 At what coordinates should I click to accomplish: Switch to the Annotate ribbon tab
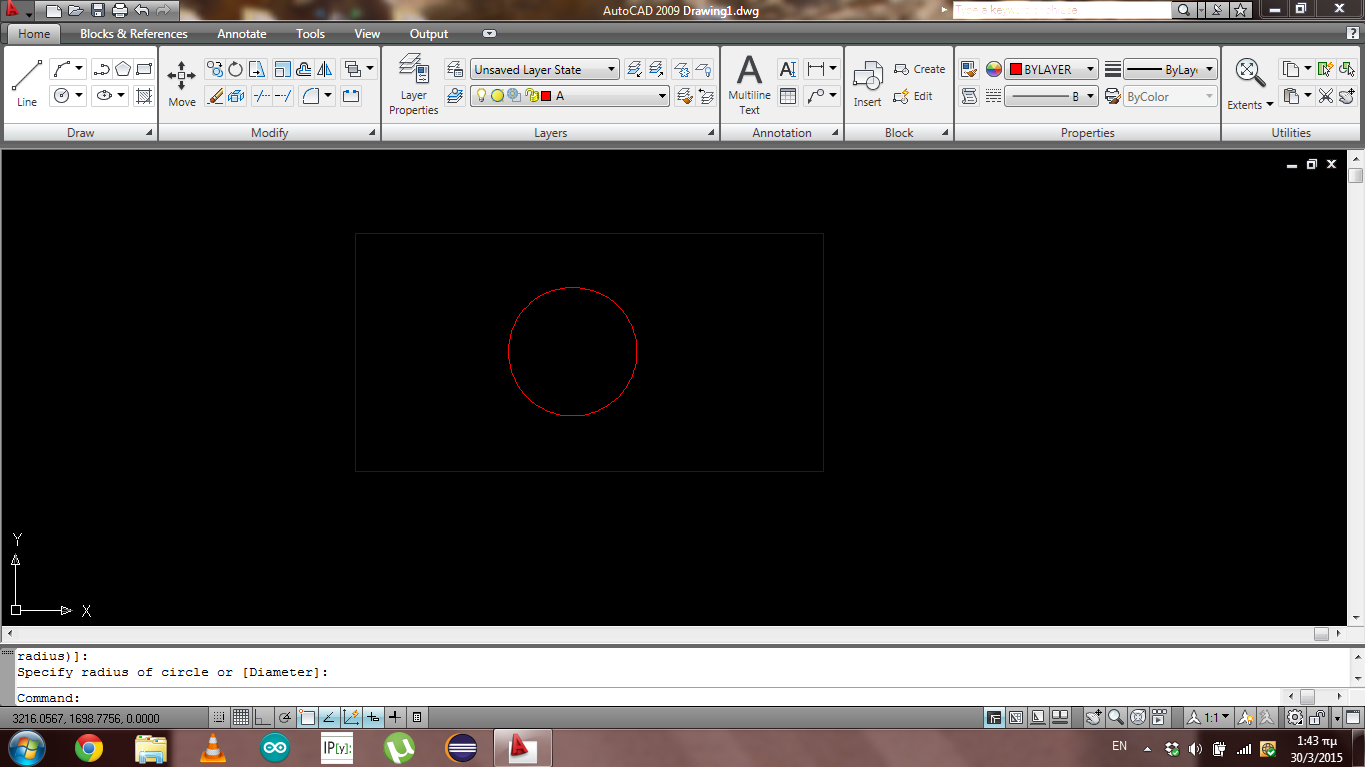point(241,33)
